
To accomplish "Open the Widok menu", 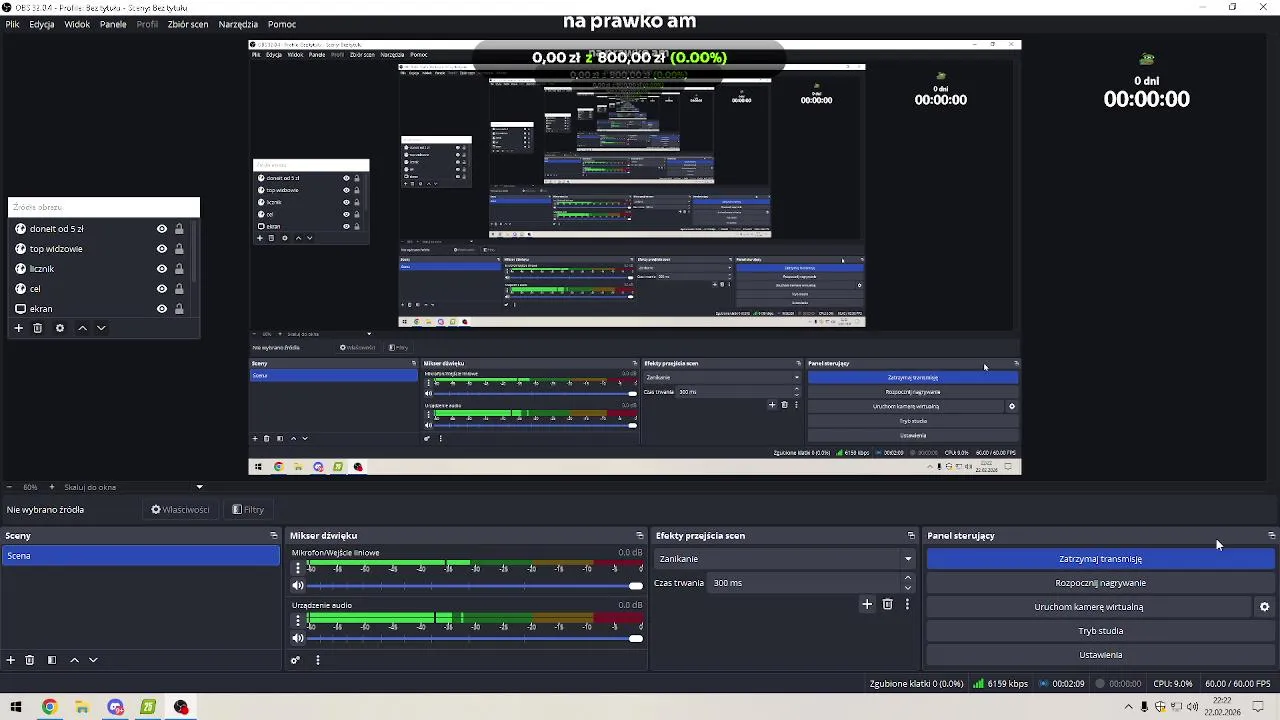I will 77,24.
